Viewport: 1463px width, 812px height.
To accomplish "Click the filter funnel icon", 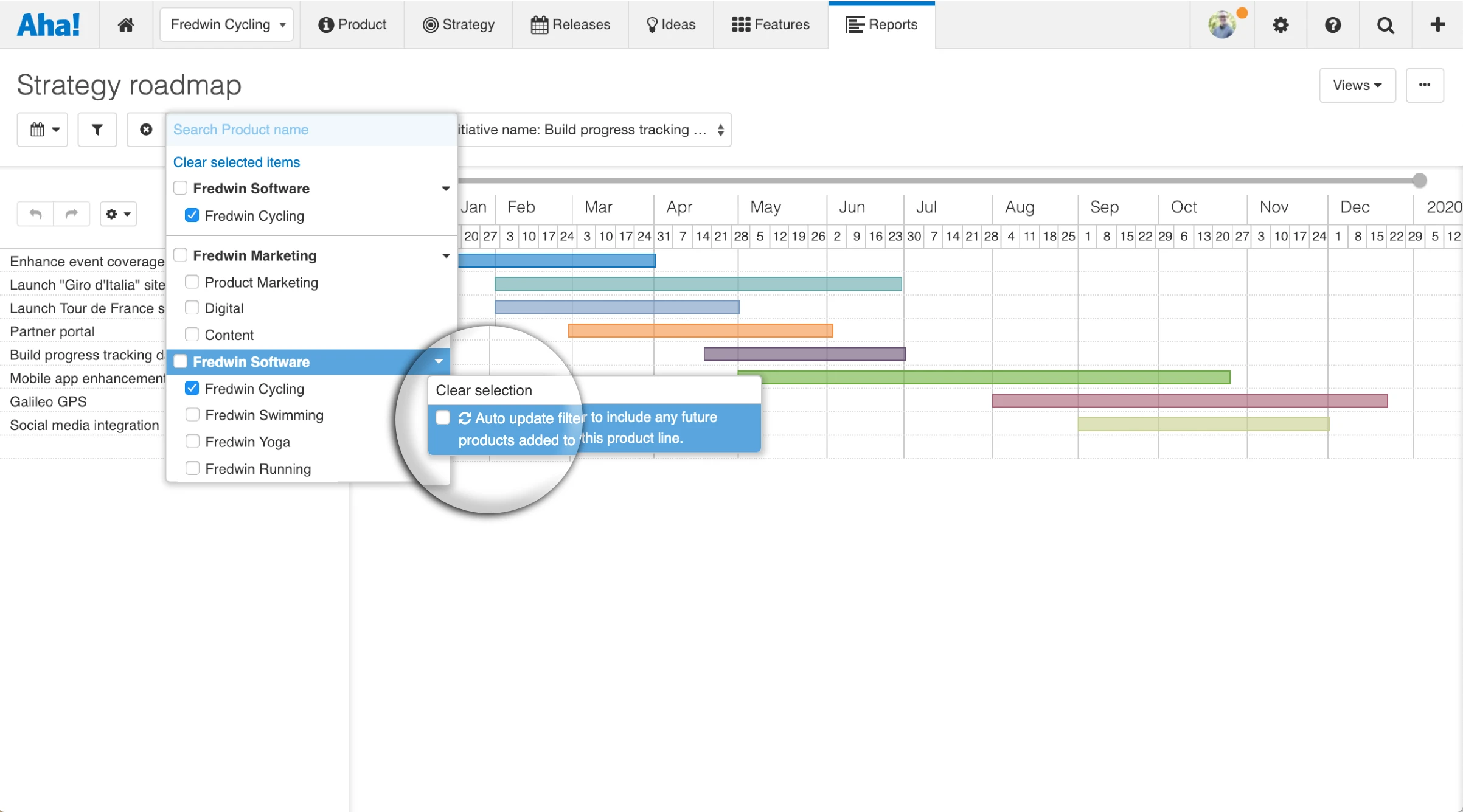I will (x=97, y=130).
